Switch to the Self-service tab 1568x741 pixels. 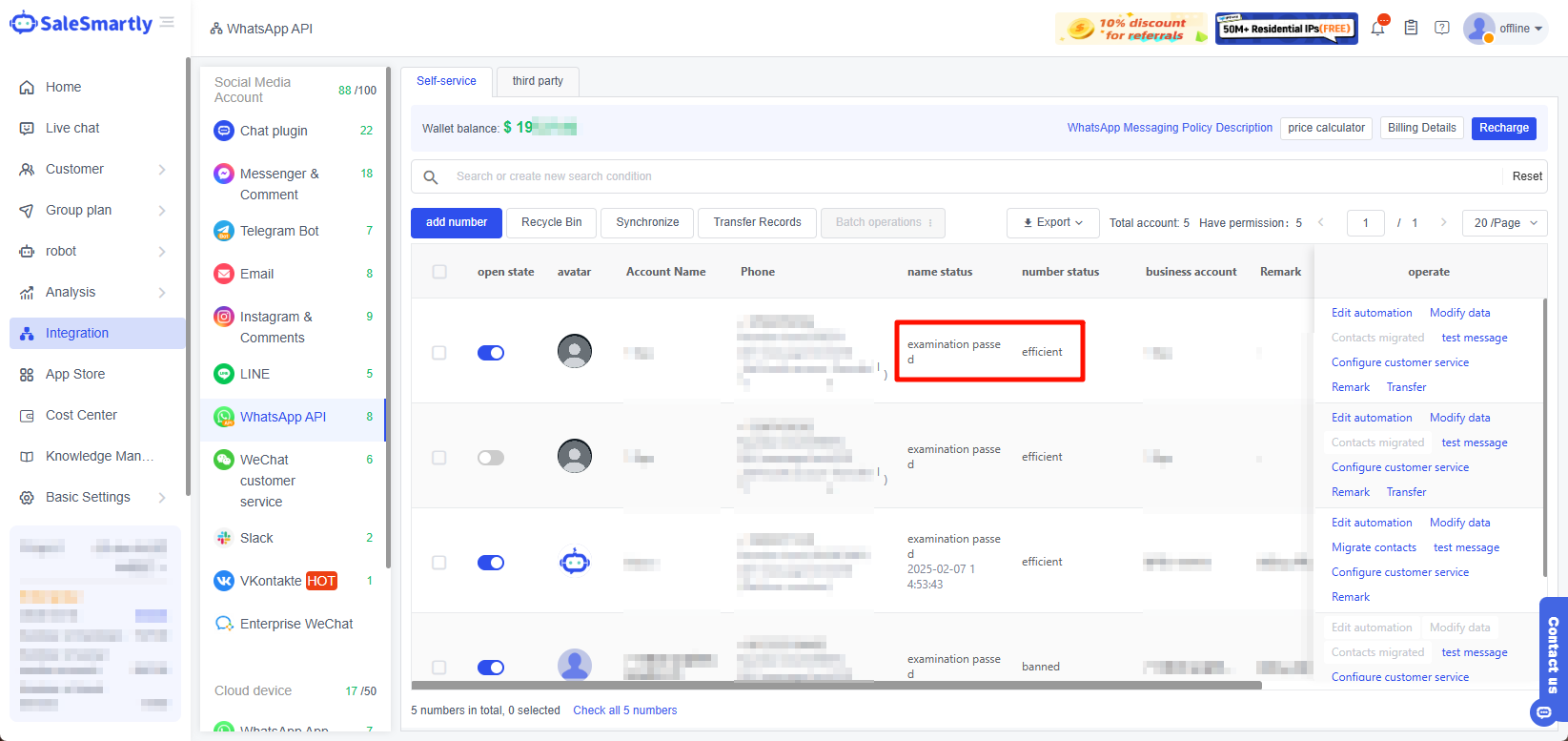(x=446, y=81)
